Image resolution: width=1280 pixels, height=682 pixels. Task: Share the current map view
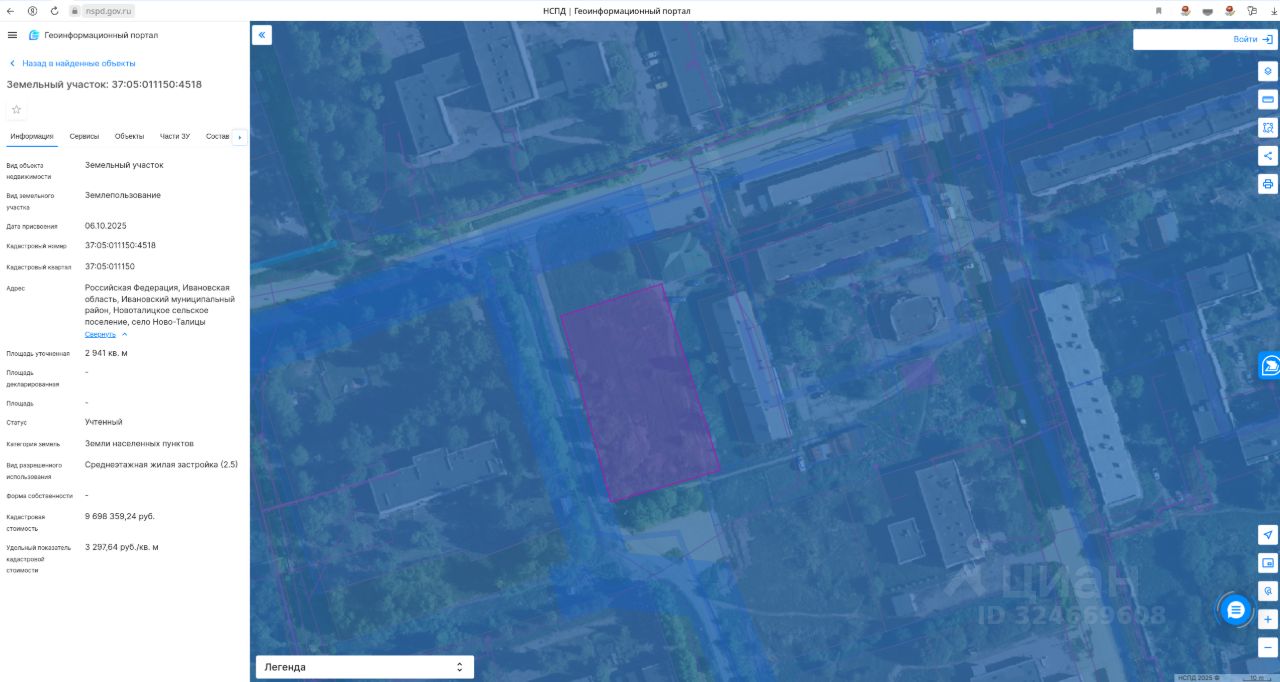click(x=1268, y=156)
